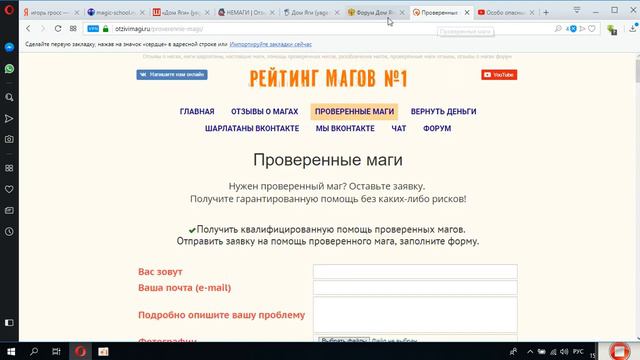
Task: Close the 'Проверенные' active tab
Action: point(467,13)
